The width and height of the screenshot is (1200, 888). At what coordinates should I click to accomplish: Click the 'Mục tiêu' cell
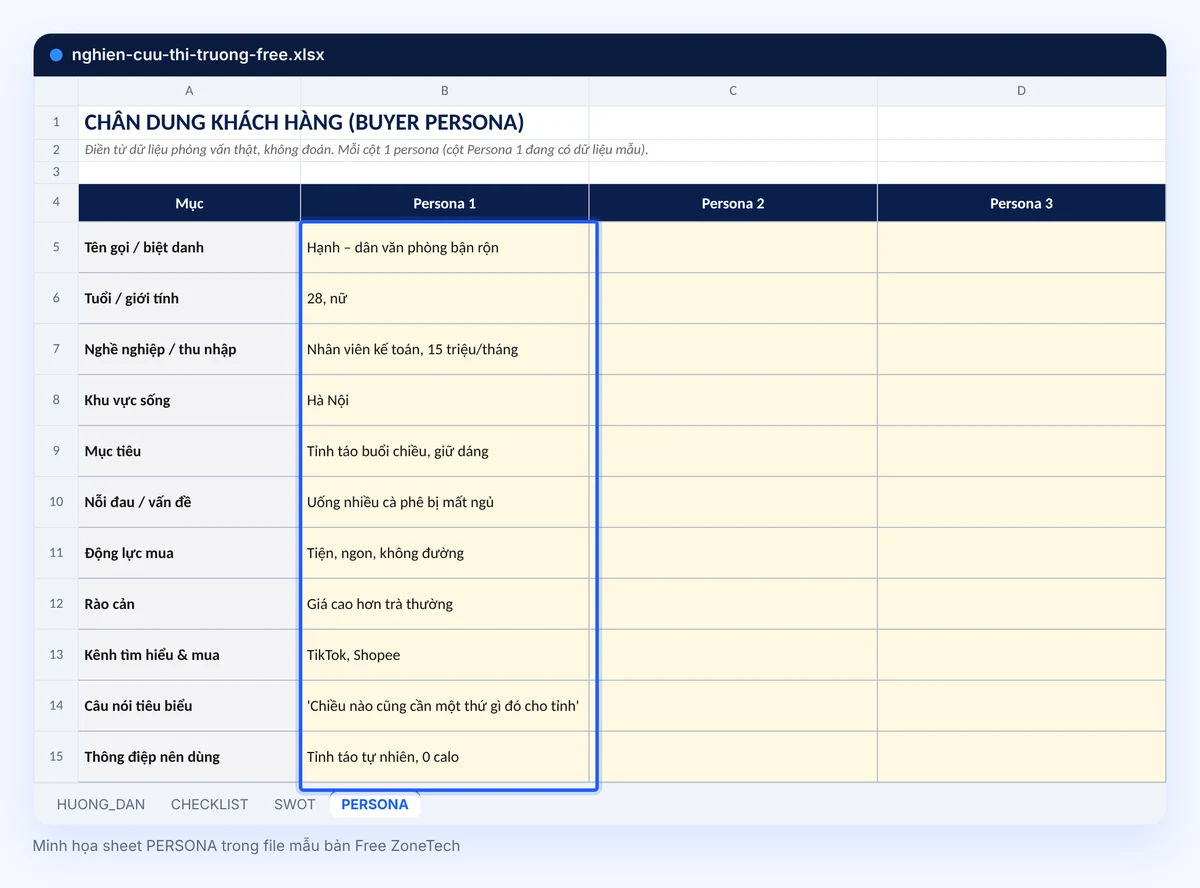[x=189, y=451]
